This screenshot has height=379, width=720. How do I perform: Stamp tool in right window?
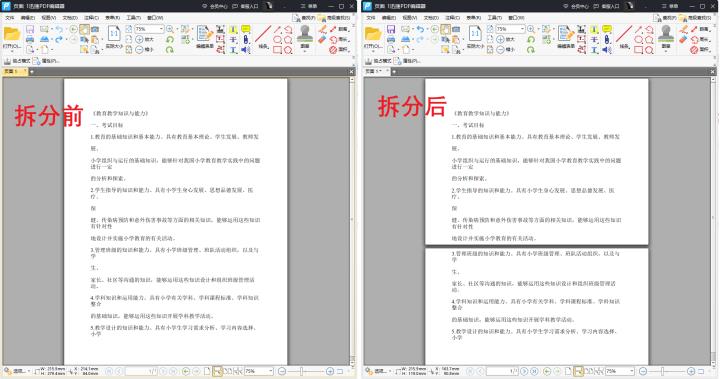click(665, 34)
